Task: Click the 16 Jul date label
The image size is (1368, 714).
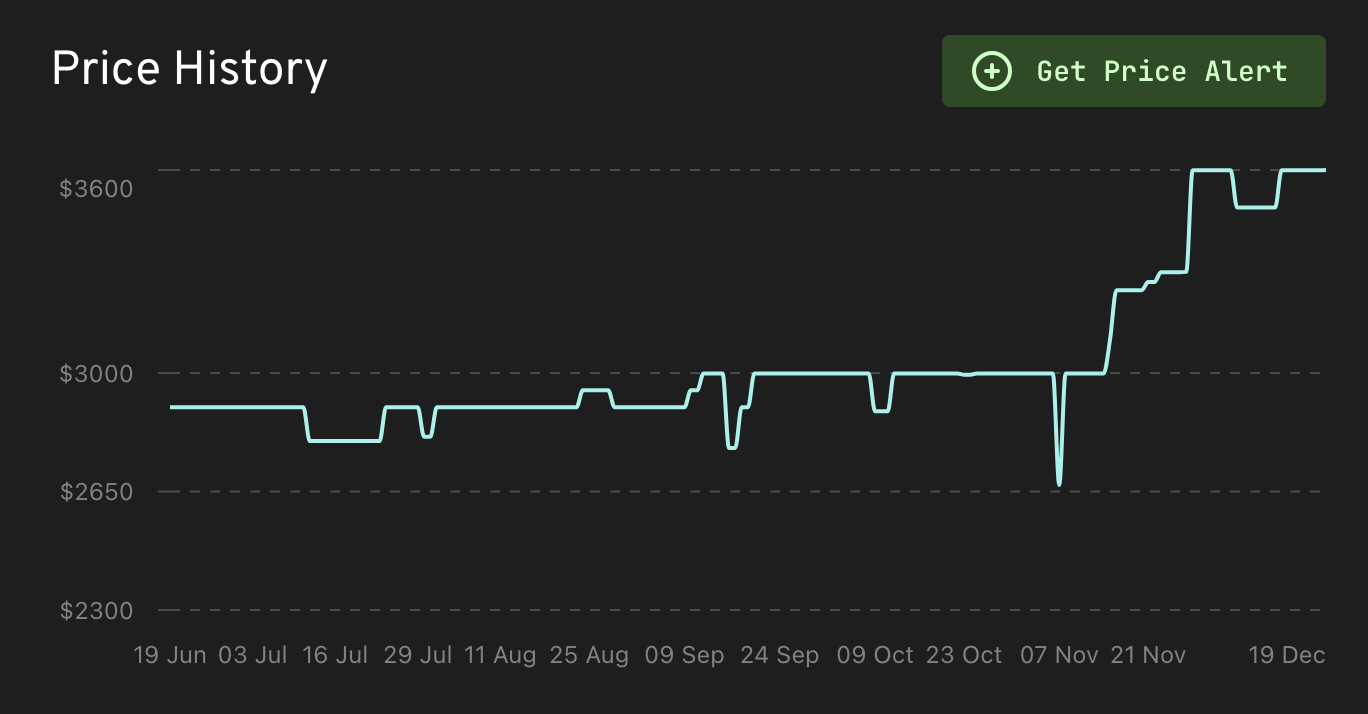Action: [x=335, y=655]
